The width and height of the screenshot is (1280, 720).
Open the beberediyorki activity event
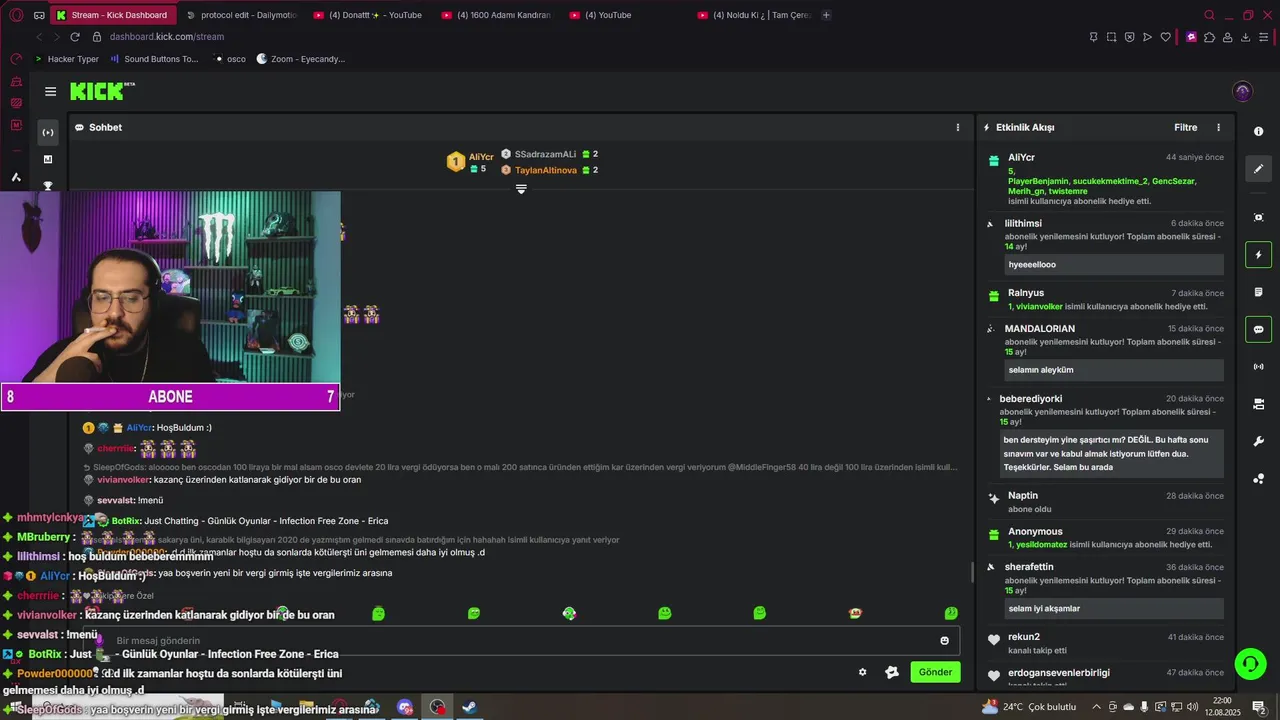pos(1105,435)
